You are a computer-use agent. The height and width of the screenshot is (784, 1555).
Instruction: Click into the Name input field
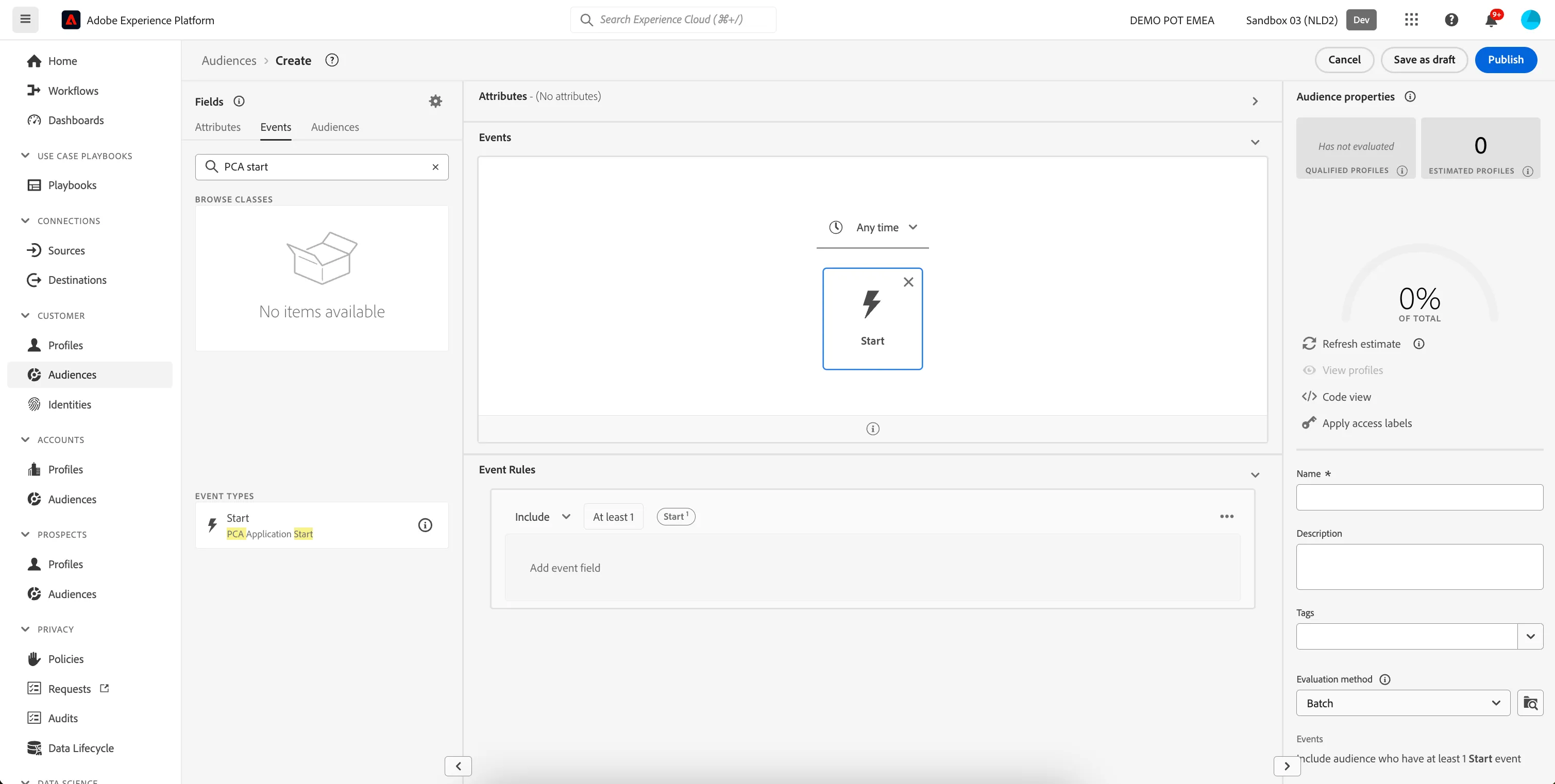click(x=1420, y=497)
